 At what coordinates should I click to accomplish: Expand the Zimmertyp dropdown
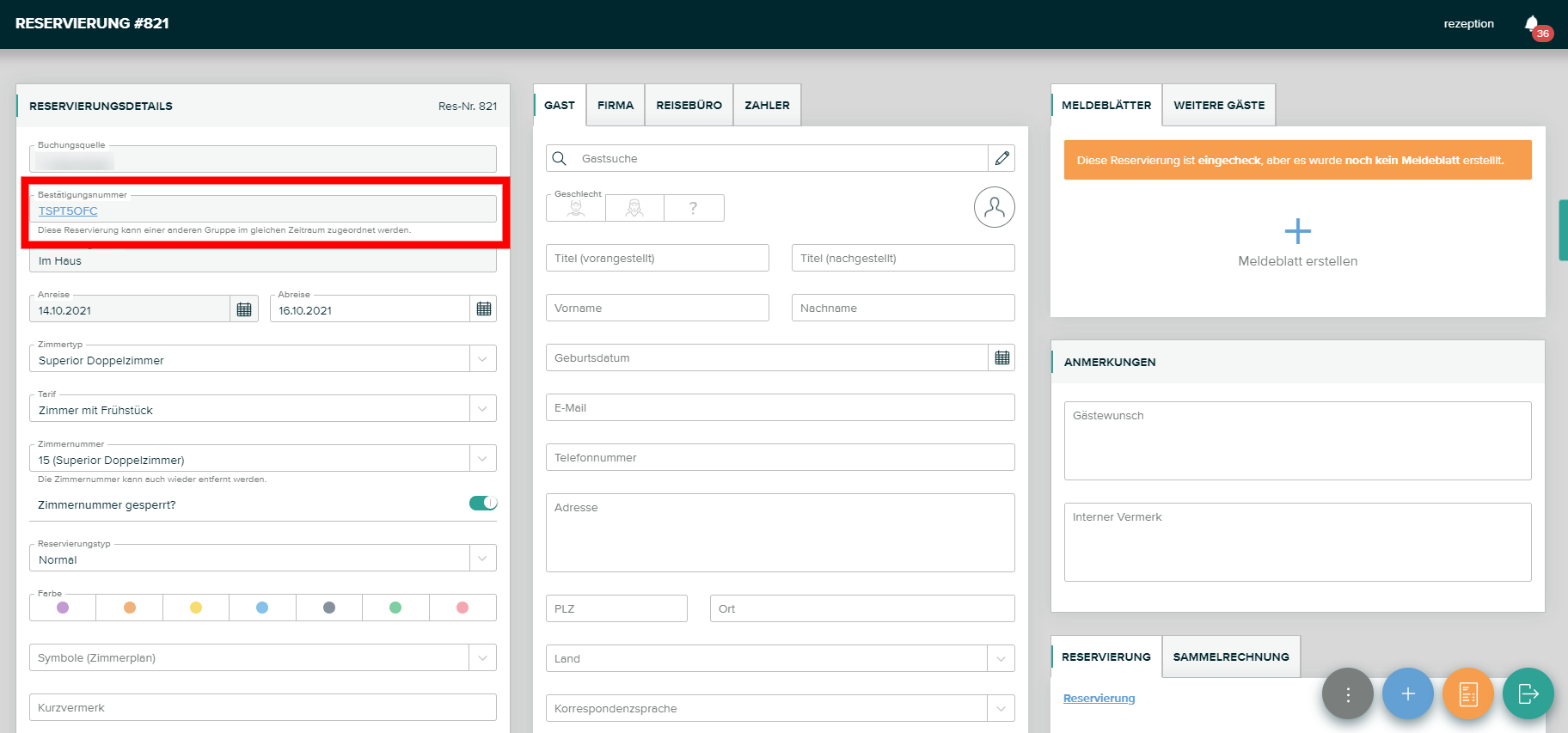click(x=482, y=359)
